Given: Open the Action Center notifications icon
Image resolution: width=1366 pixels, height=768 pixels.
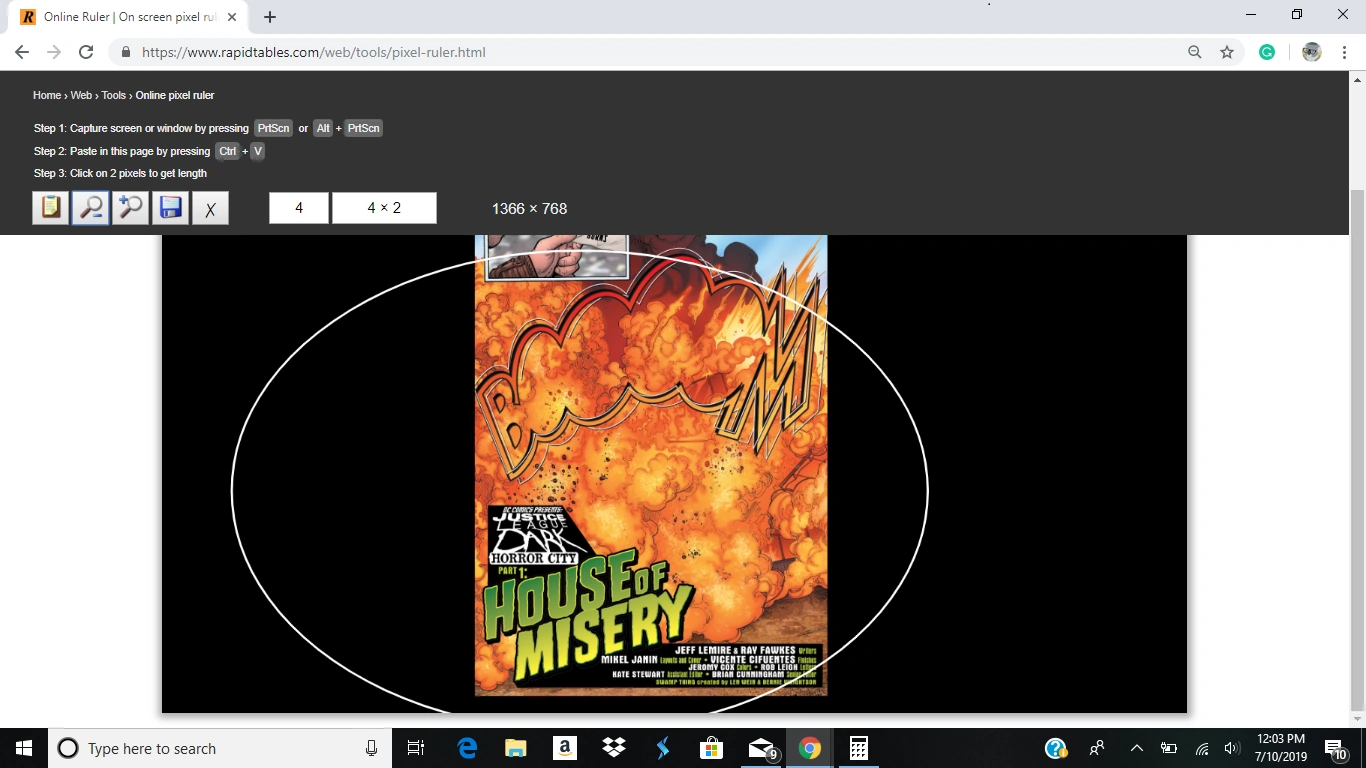Looking at the screenshot, I should pos(1335,748).
